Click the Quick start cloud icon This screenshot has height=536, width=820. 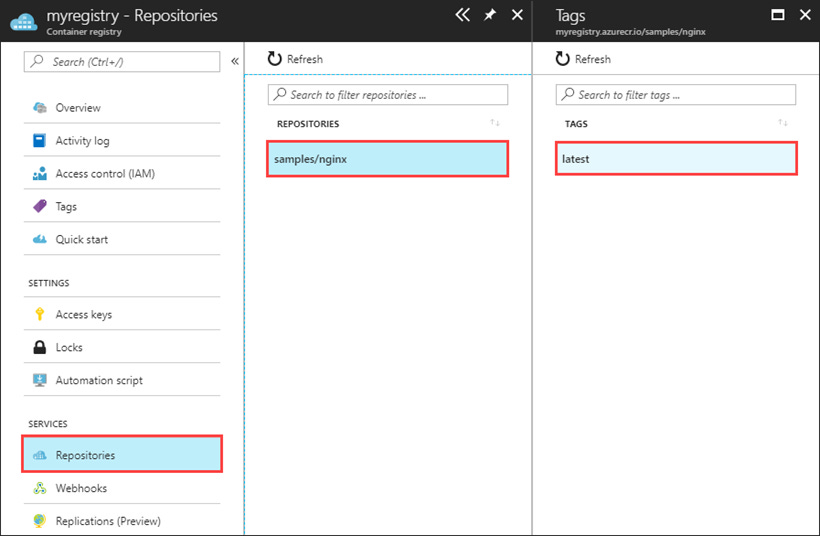click(x=40, y=240)
